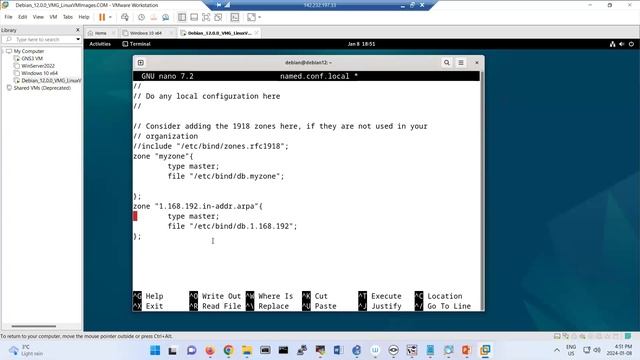640x360 pixels.
Task: Click the GNOME clock Jan 8 18:51
Action: click(x=361, y=44)
